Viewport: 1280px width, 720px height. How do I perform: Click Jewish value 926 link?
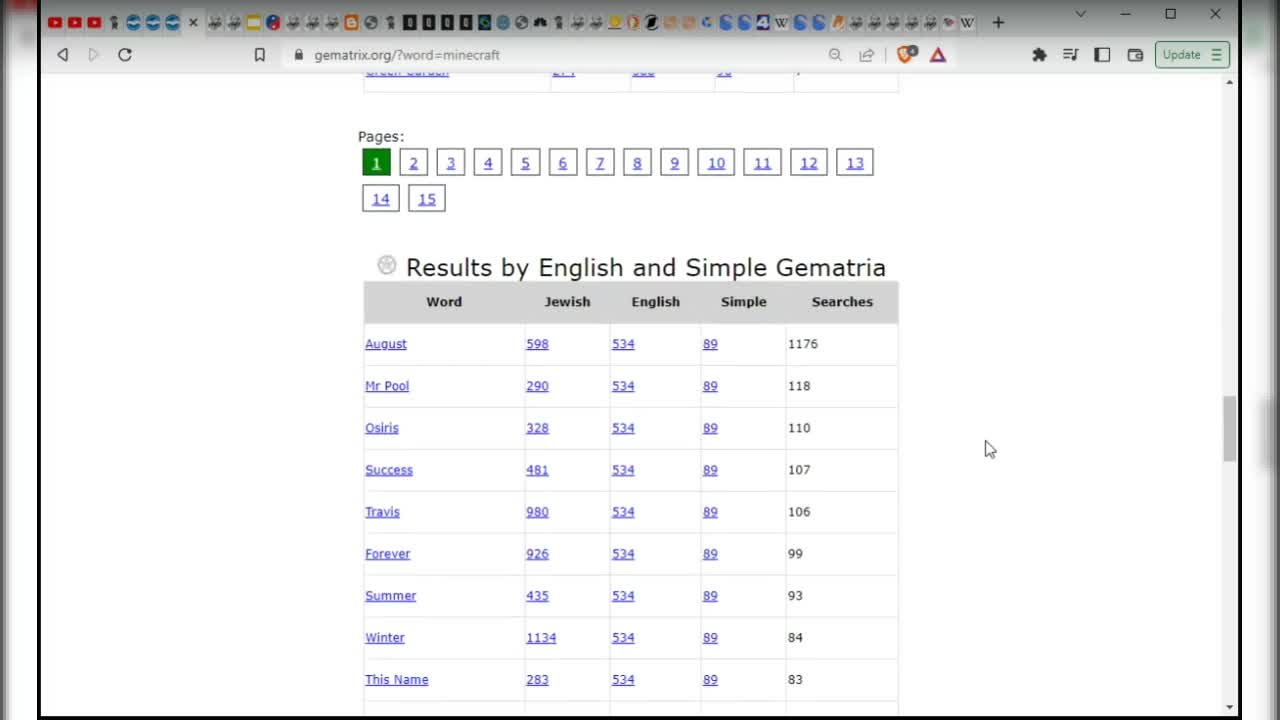pos(538,554)
